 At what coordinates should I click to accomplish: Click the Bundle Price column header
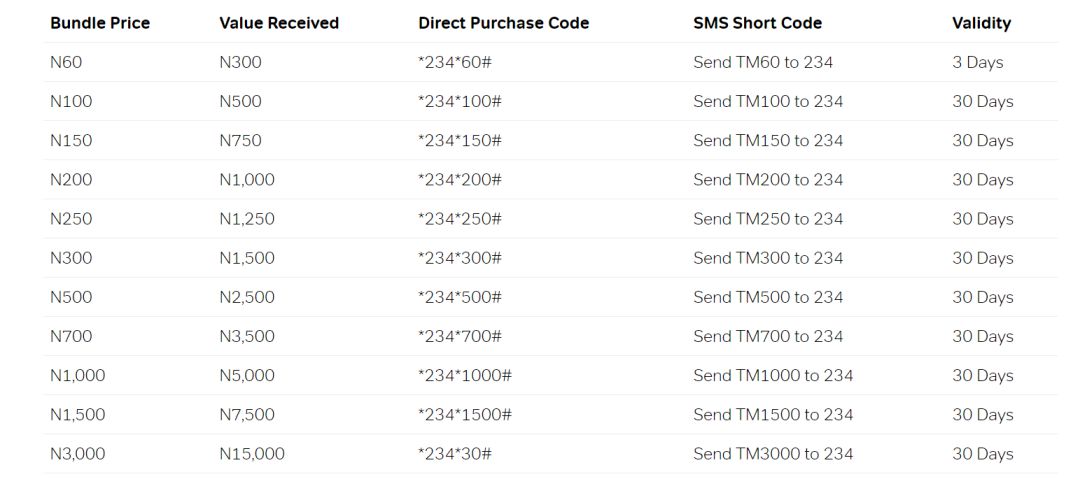(x=100, y=23)
